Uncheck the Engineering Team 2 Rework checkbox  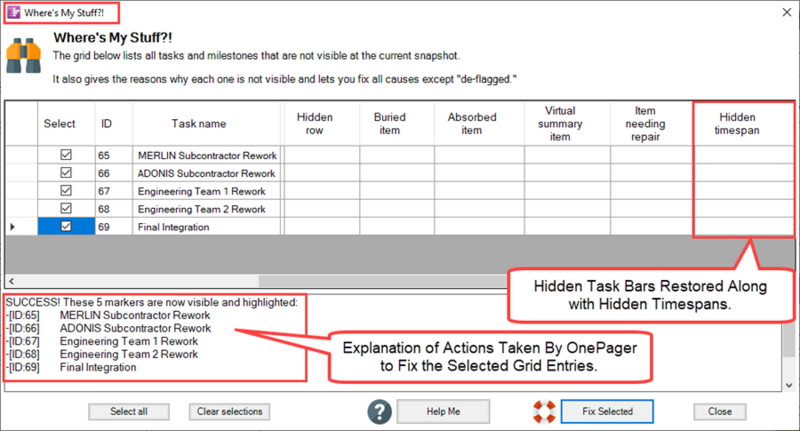pos(66,208)
